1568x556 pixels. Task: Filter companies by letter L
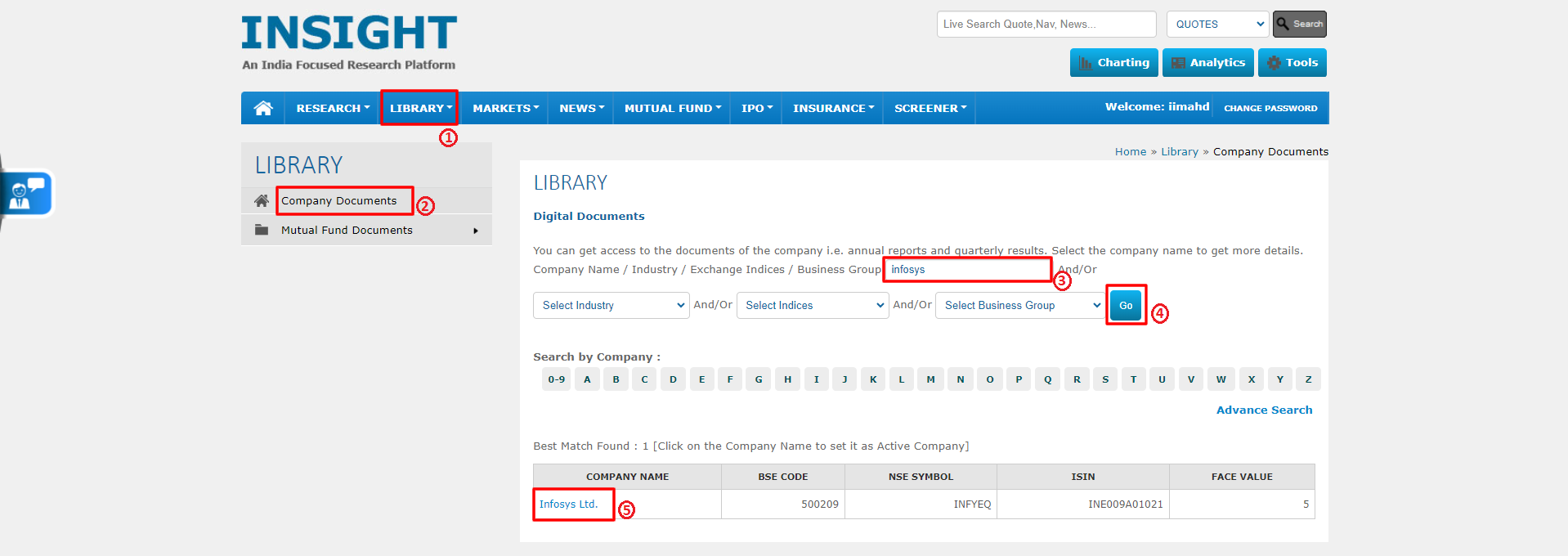902,379
